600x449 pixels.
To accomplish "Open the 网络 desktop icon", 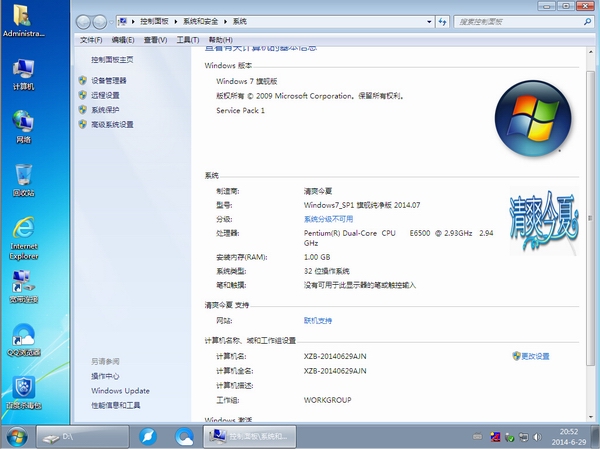I will [23, 126].
